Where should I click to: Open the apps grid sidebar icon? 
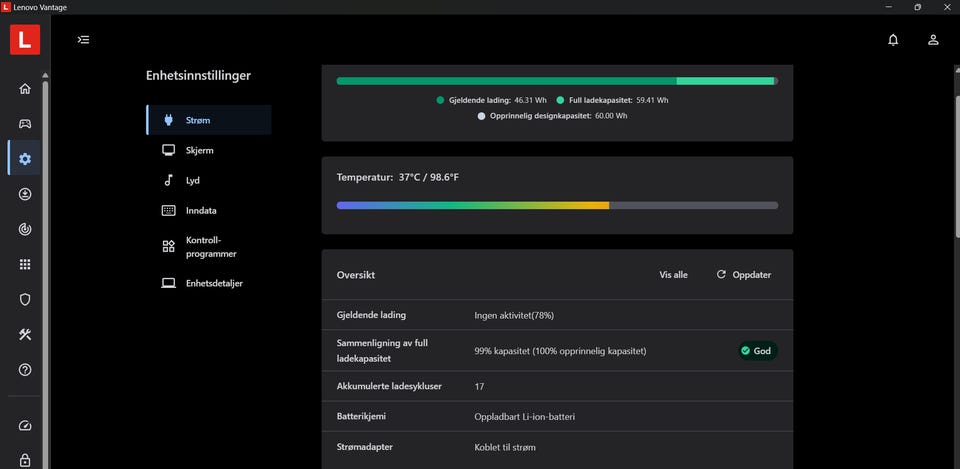point(24,265)
